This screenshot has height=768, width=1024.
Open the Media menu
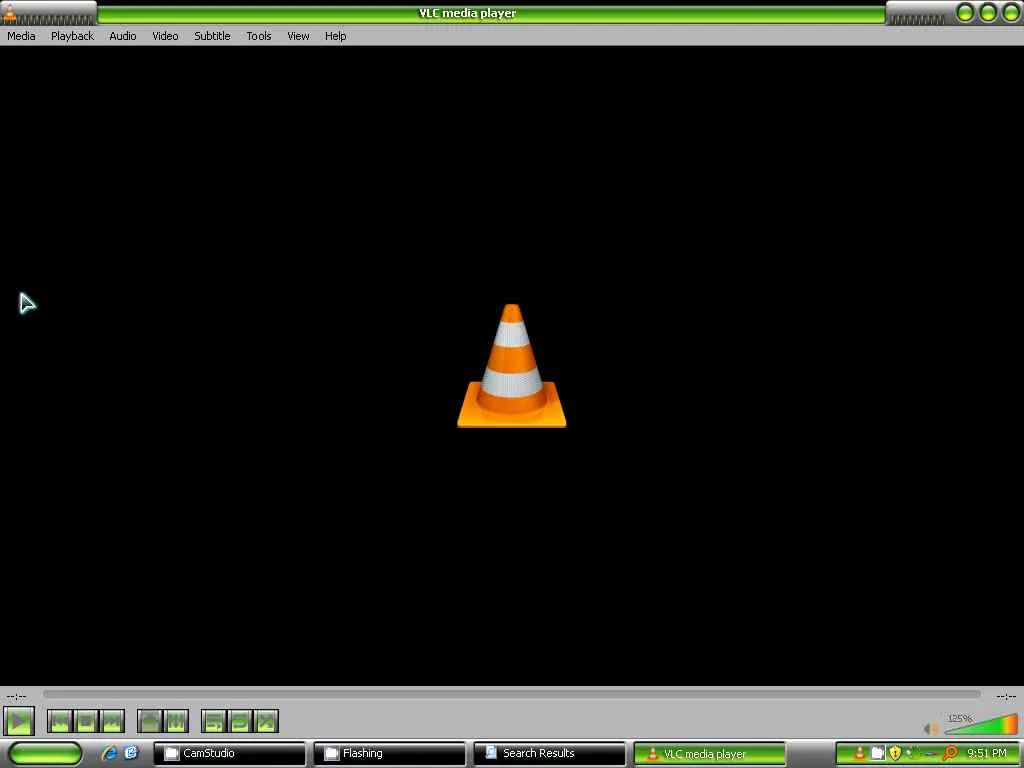coord(21,36)
